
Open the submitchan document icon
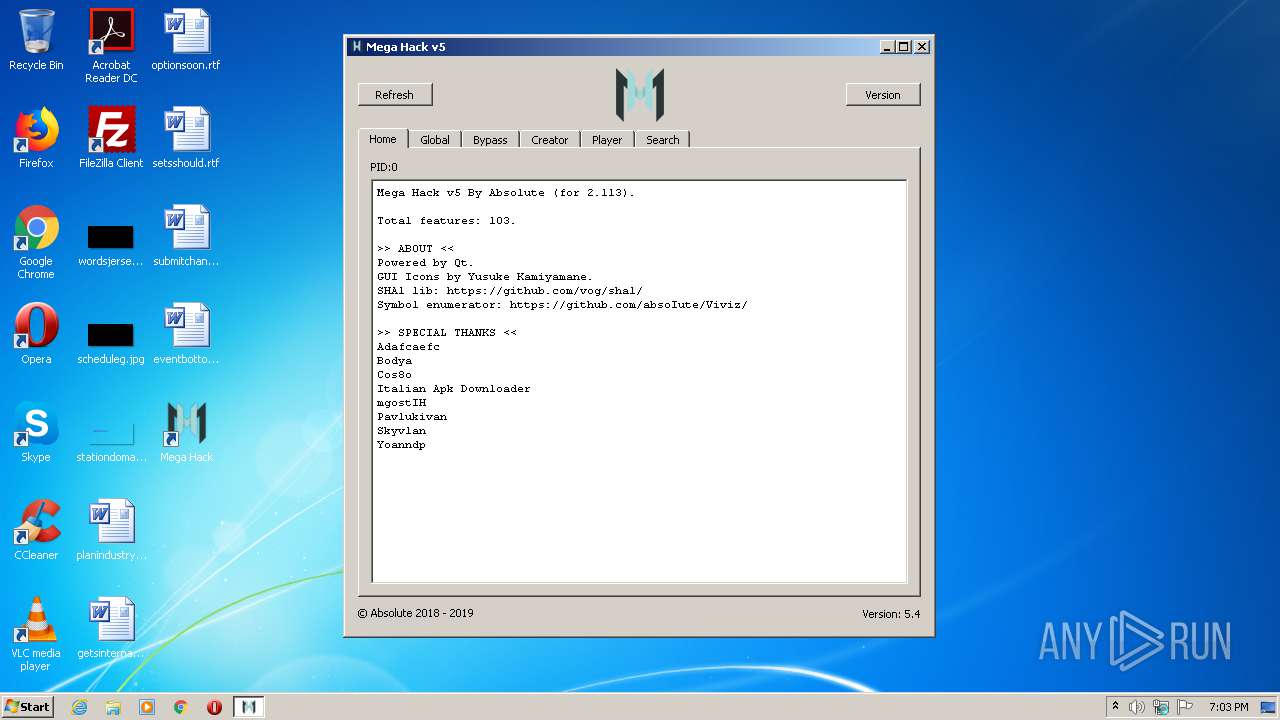tap(186, 236)
